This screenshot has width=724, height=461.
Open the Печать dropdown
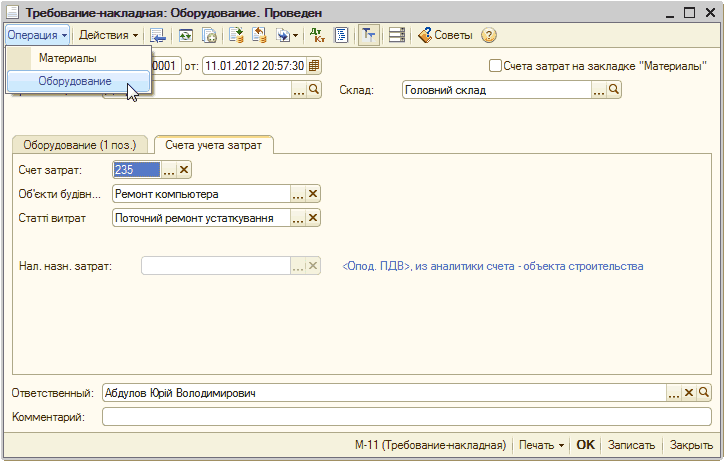point(541,445)
